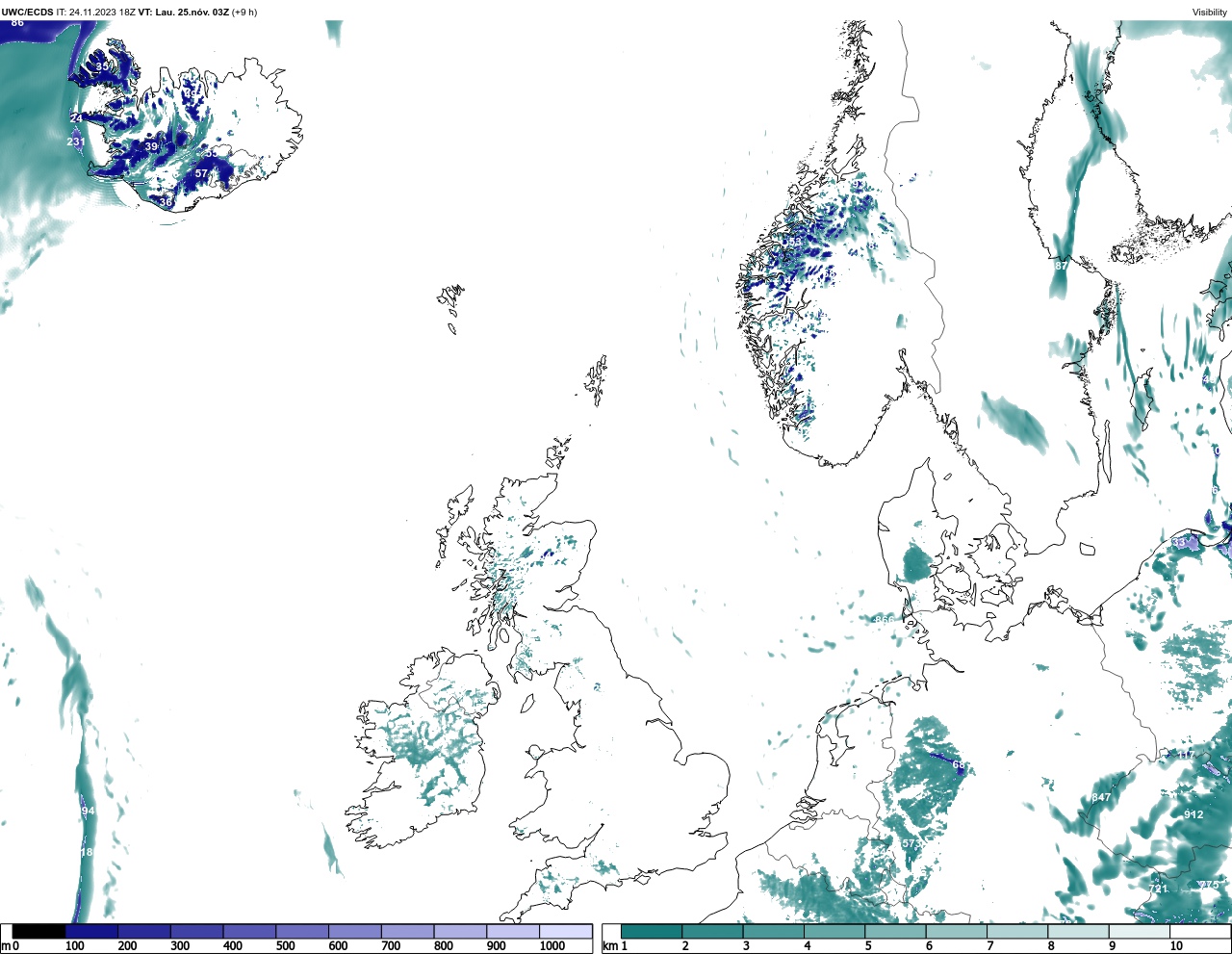Click the '721' value at the lower right
The image size is (1232, 954).
tap(1158, 889)
